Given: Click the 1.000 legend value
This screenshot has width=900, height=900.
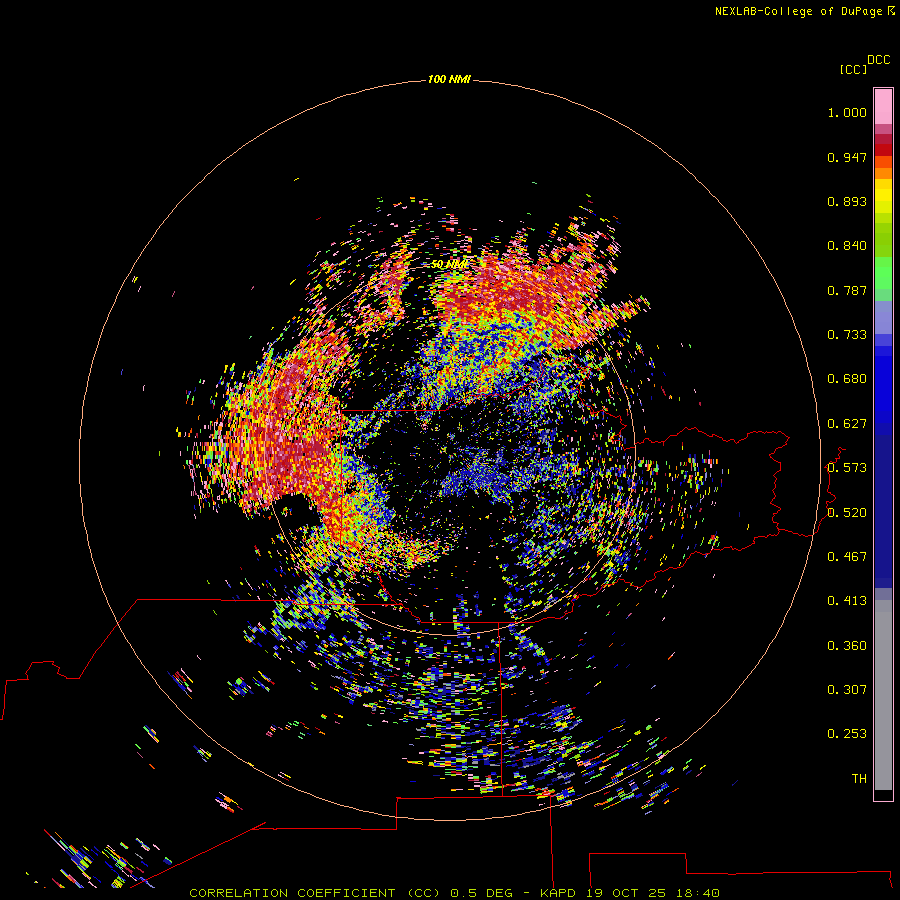Looking at the screenshot, I should (x=847, y=112).
